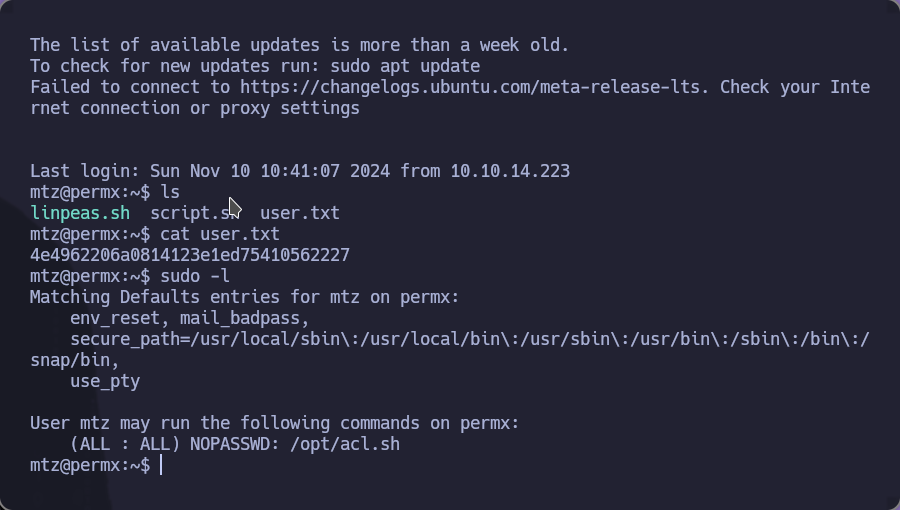Click the 'env_reset, mail_badpass,' line
This screenshot has height=510, width=900.
coord(190,318)
